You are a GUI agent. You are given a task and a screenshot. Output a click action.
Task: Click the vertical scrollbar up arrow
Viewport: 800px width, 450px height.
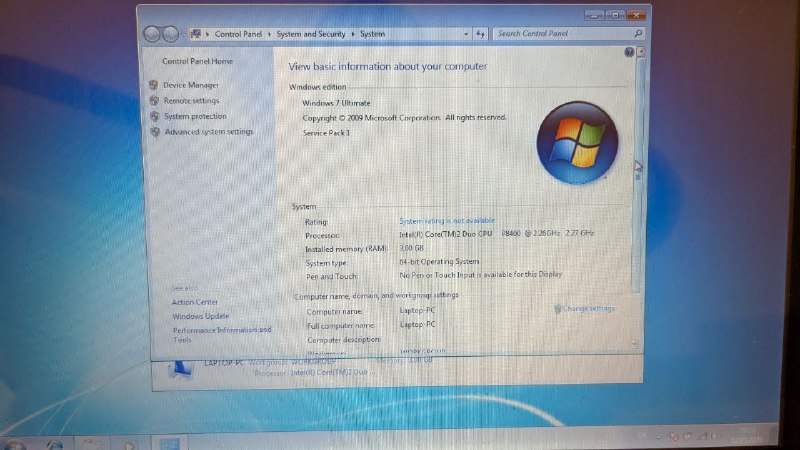tap(641, 52)
